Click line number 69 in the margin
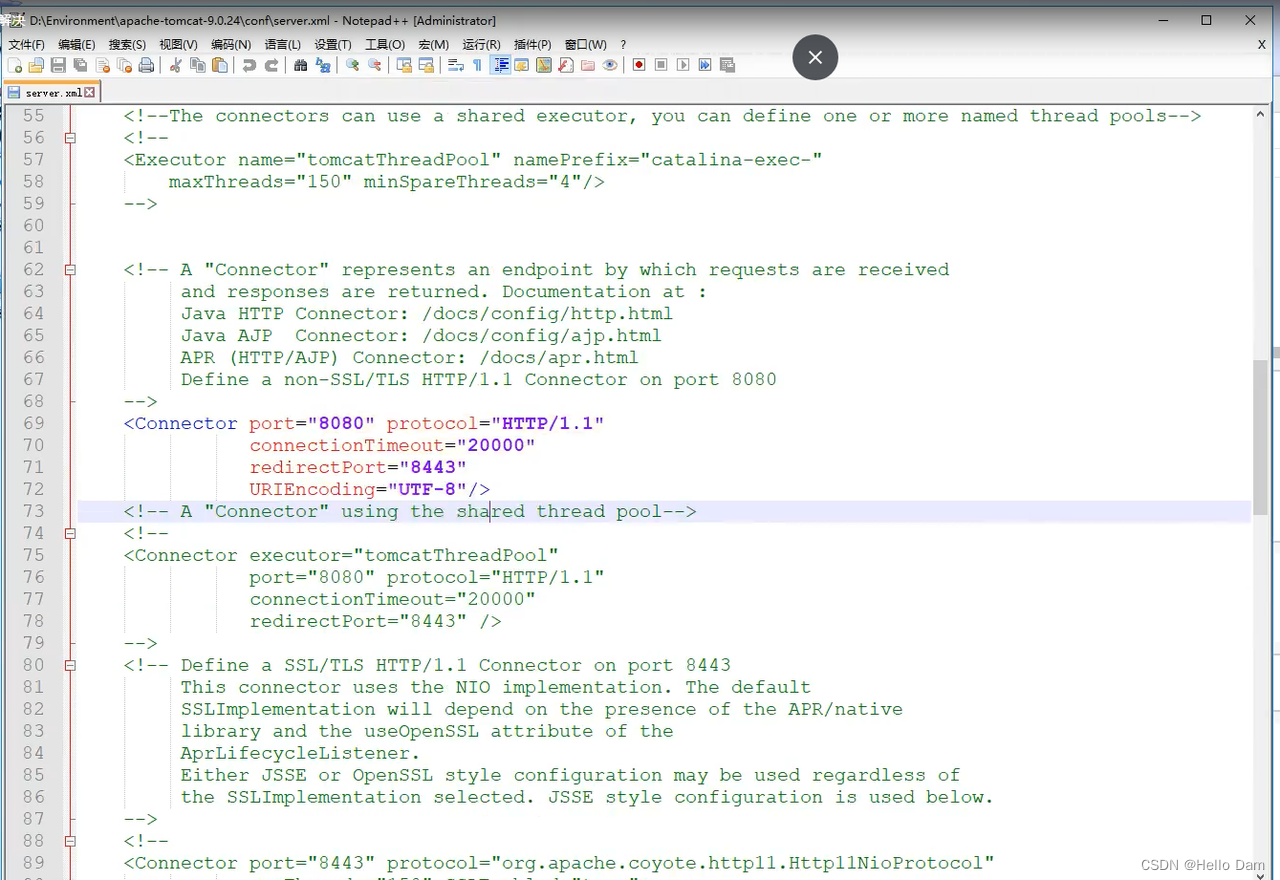1280x880 pixels. 33,423
